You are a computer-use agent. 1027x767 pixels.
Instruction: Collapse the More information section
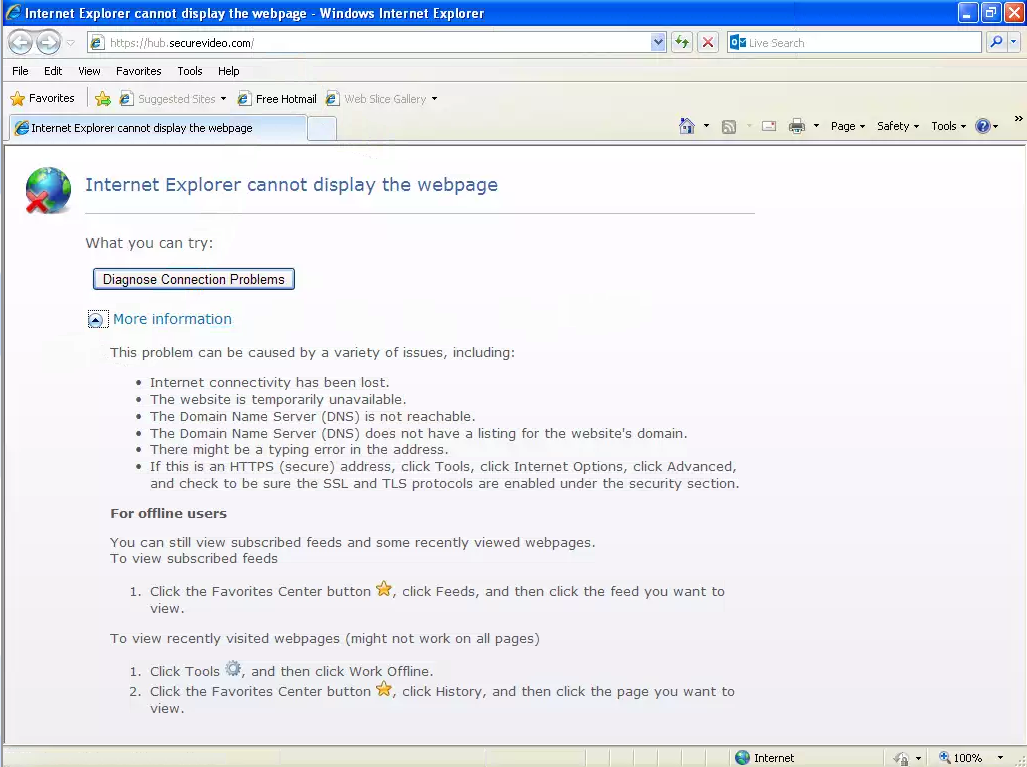(x=97, y=318)
